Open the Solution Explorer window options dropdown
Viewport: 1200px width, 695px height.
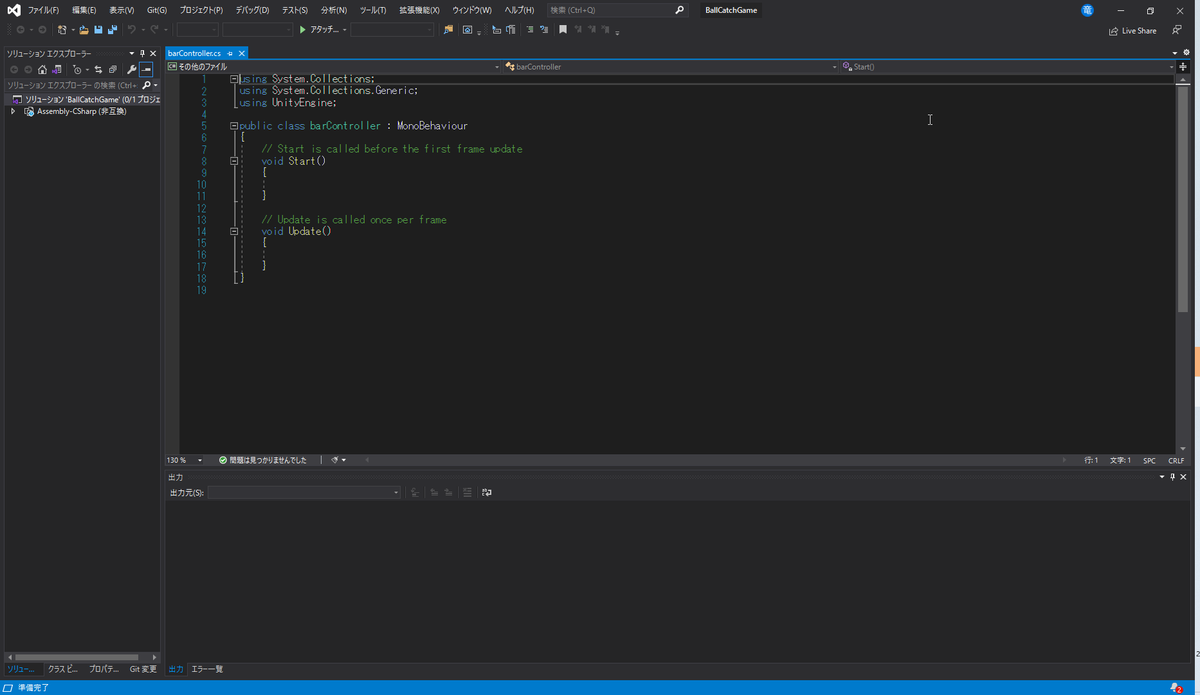(x=131, y=53)
